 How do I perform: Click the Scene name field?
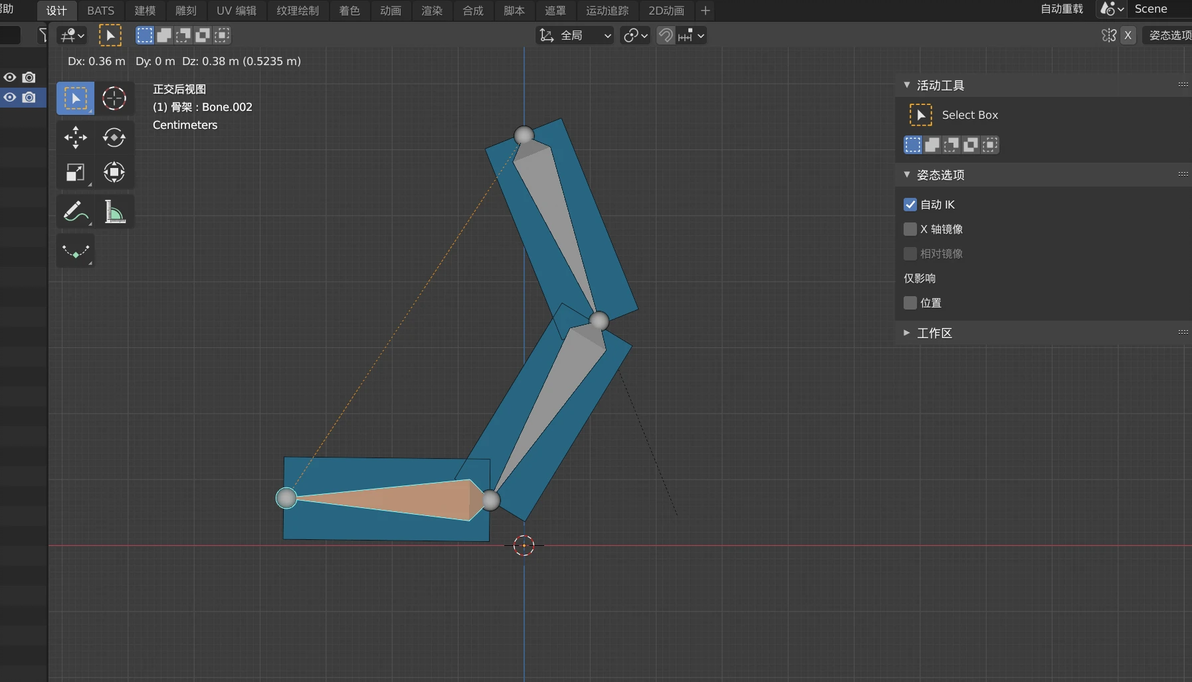(1160, 9)
